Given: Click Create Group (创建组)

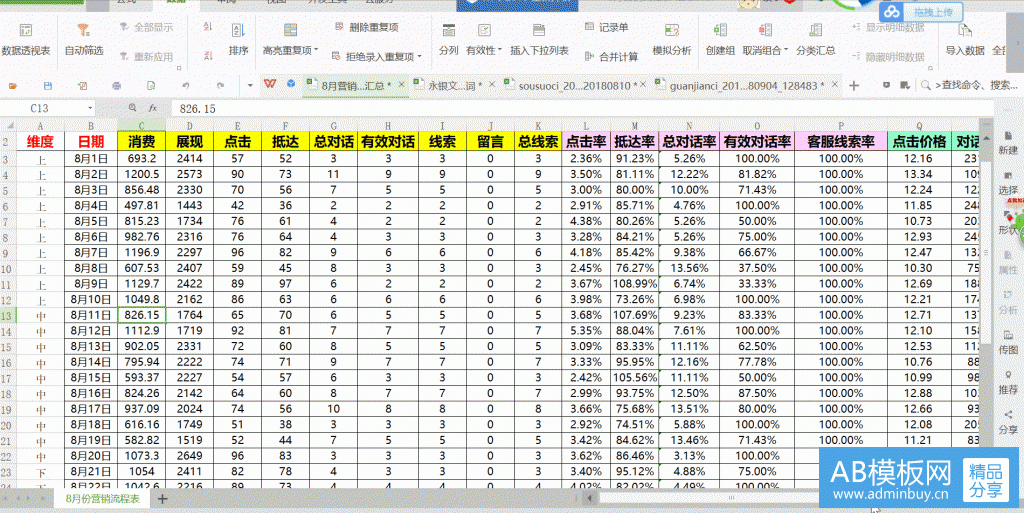Looking at the screenshot, I should [720, 40].
